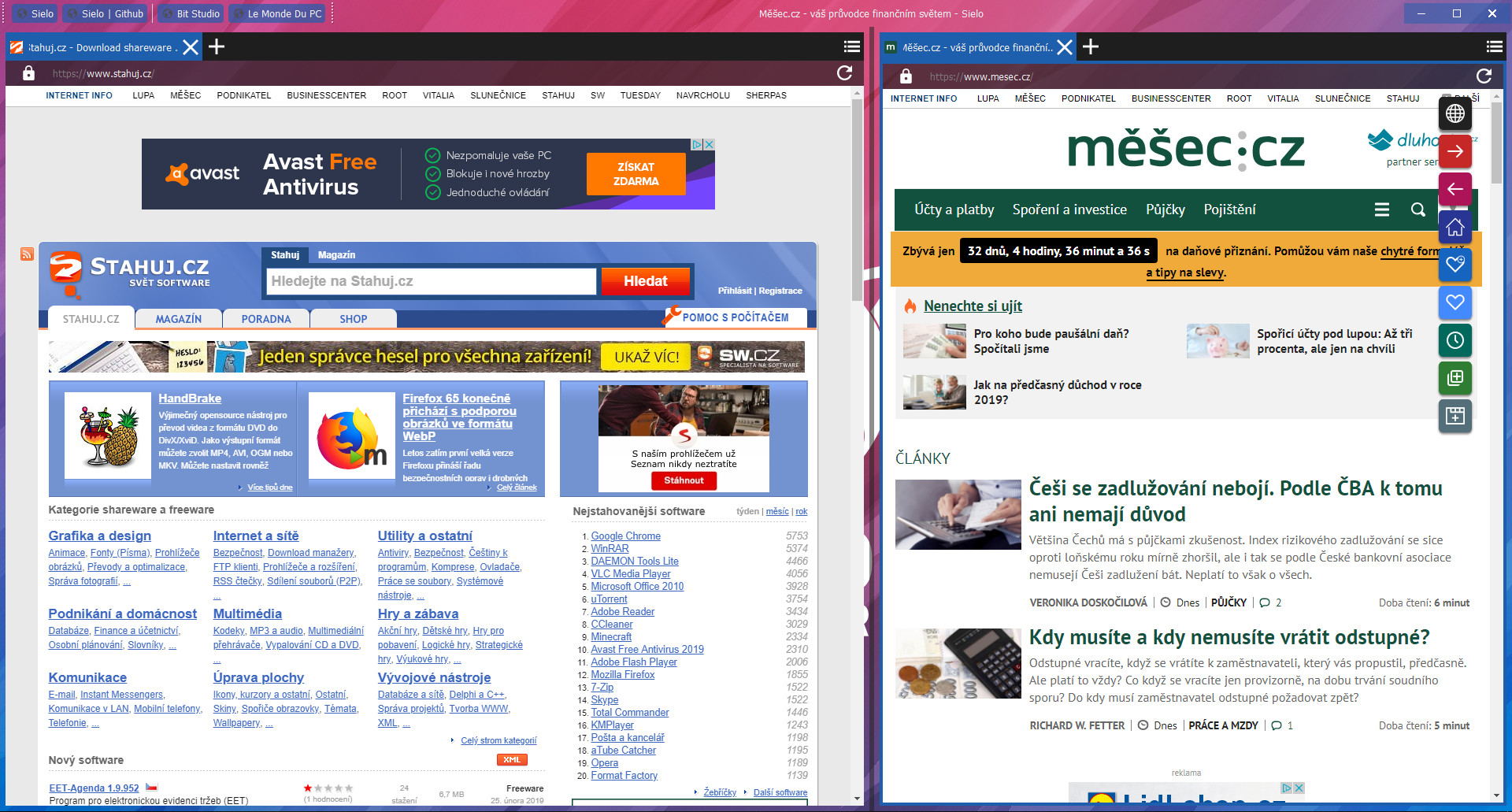Reload the mesec.cz page
The image size is (1512, 812).
[x=1484, y=76]
